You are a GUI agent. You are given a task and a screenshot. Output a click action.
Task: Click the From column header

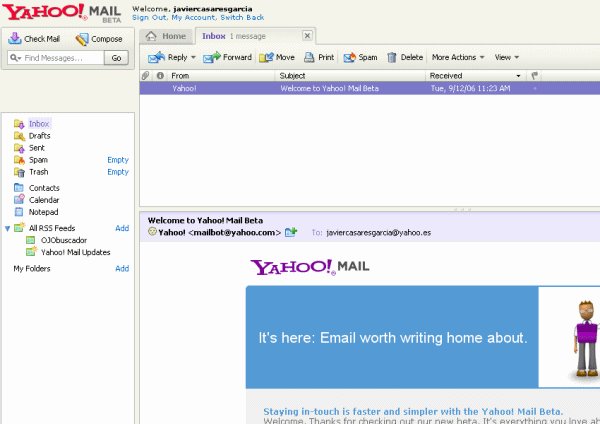[x=180, y=76]
